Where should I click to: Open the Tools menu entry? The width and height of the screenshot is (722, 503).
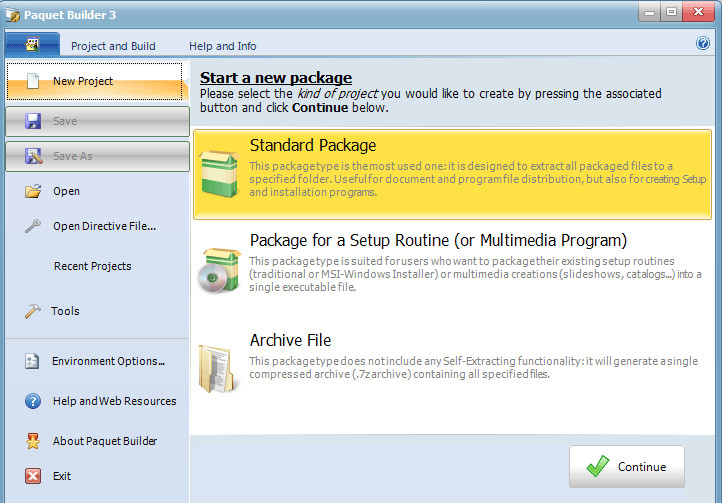click(x=97, y=311)
